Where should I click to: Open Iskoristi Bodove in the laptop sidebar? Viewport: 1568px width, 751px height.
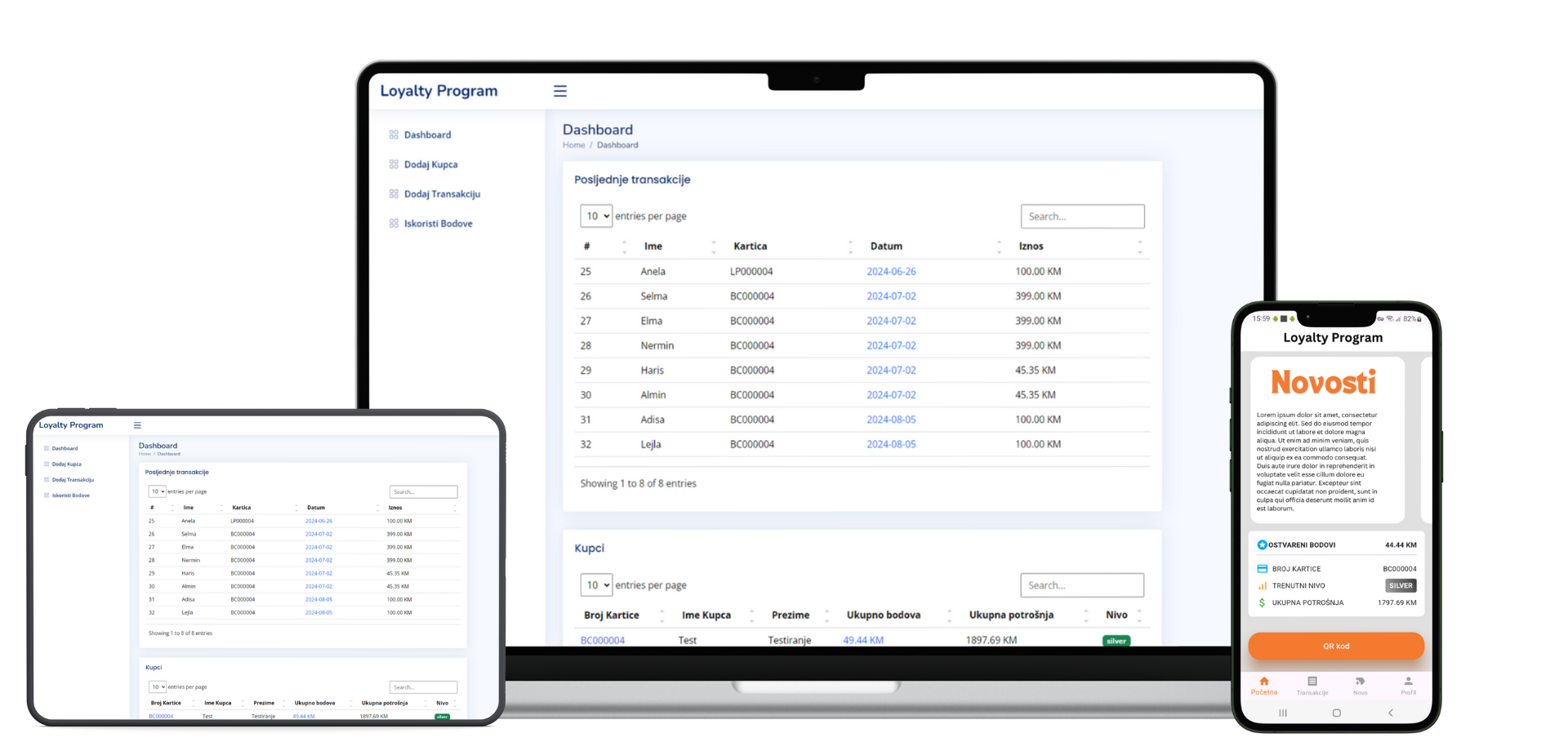(x=438, y=223)
